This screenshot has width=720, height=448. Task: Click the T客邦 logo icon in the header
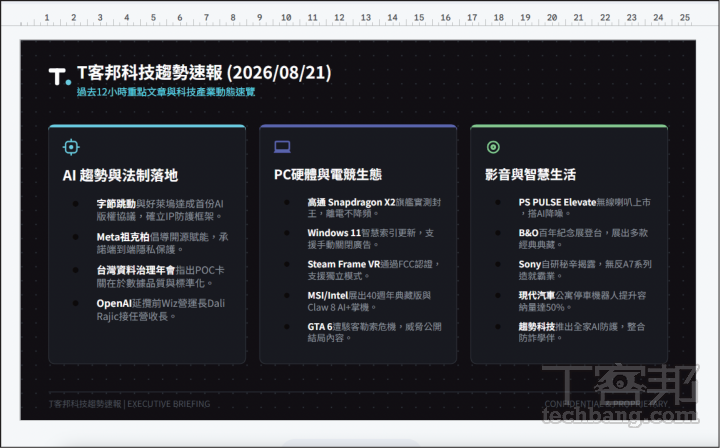click(x=60, y=76)
